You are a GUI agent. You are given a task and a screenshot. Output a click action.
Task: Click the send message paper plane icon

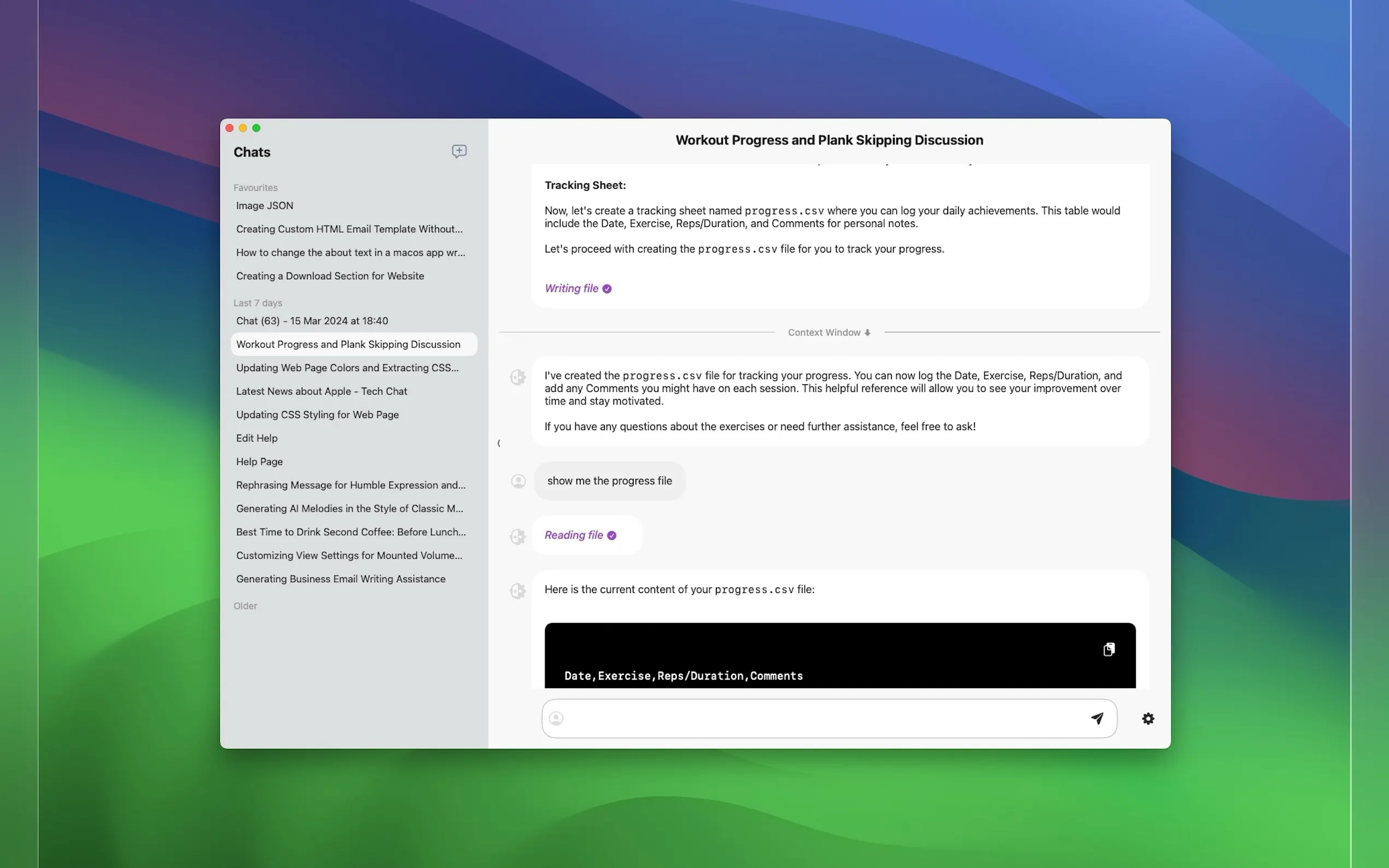coord(1097,718)
